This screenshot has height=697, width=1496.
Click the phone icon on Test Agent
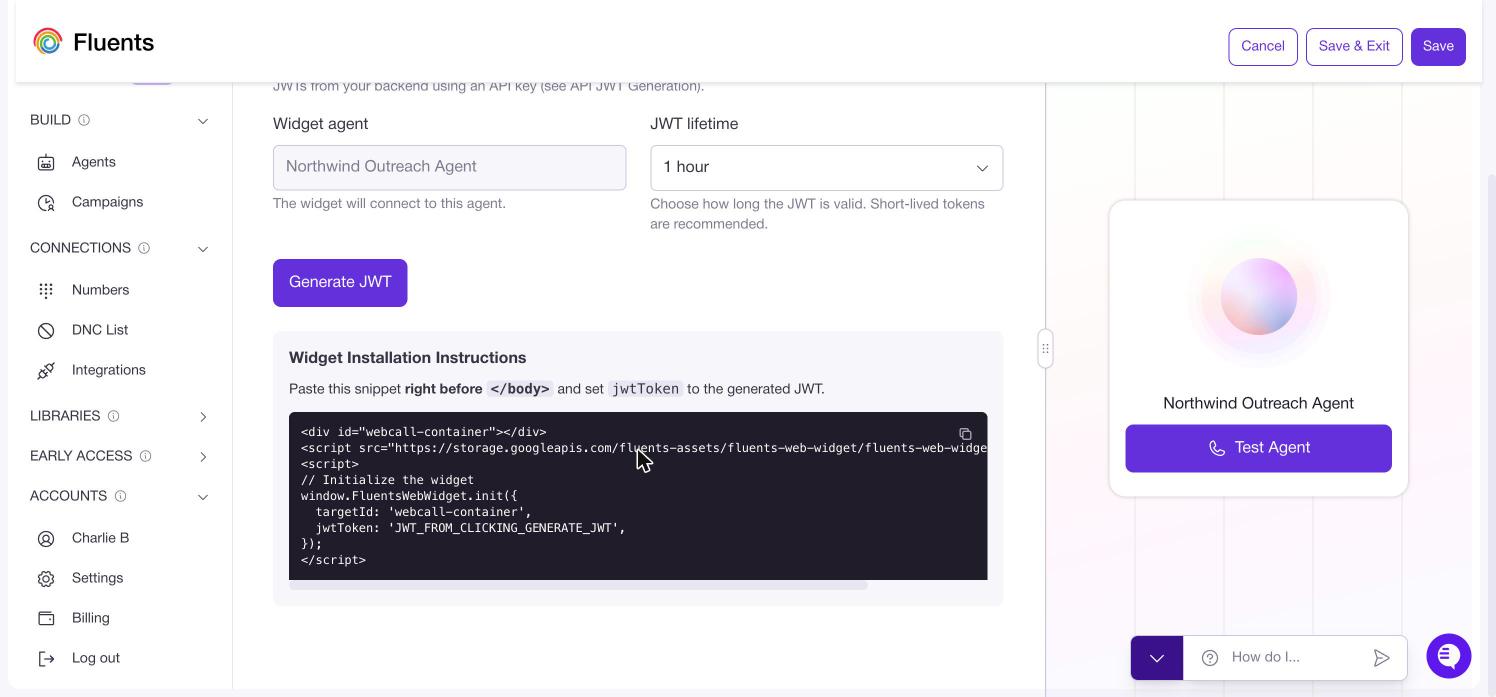1217,448
